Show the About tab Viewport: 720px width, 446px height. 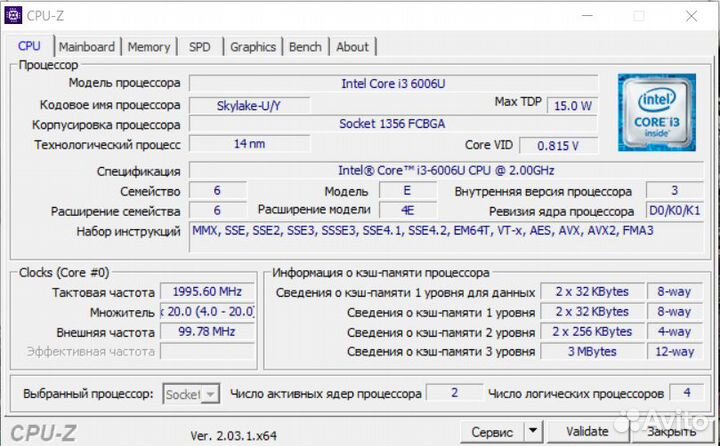352,47
